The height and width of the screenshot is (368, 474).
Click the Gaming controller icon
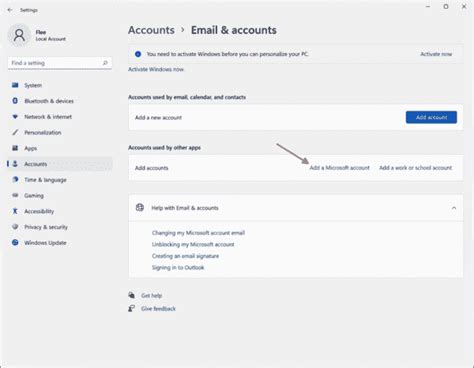15,195
